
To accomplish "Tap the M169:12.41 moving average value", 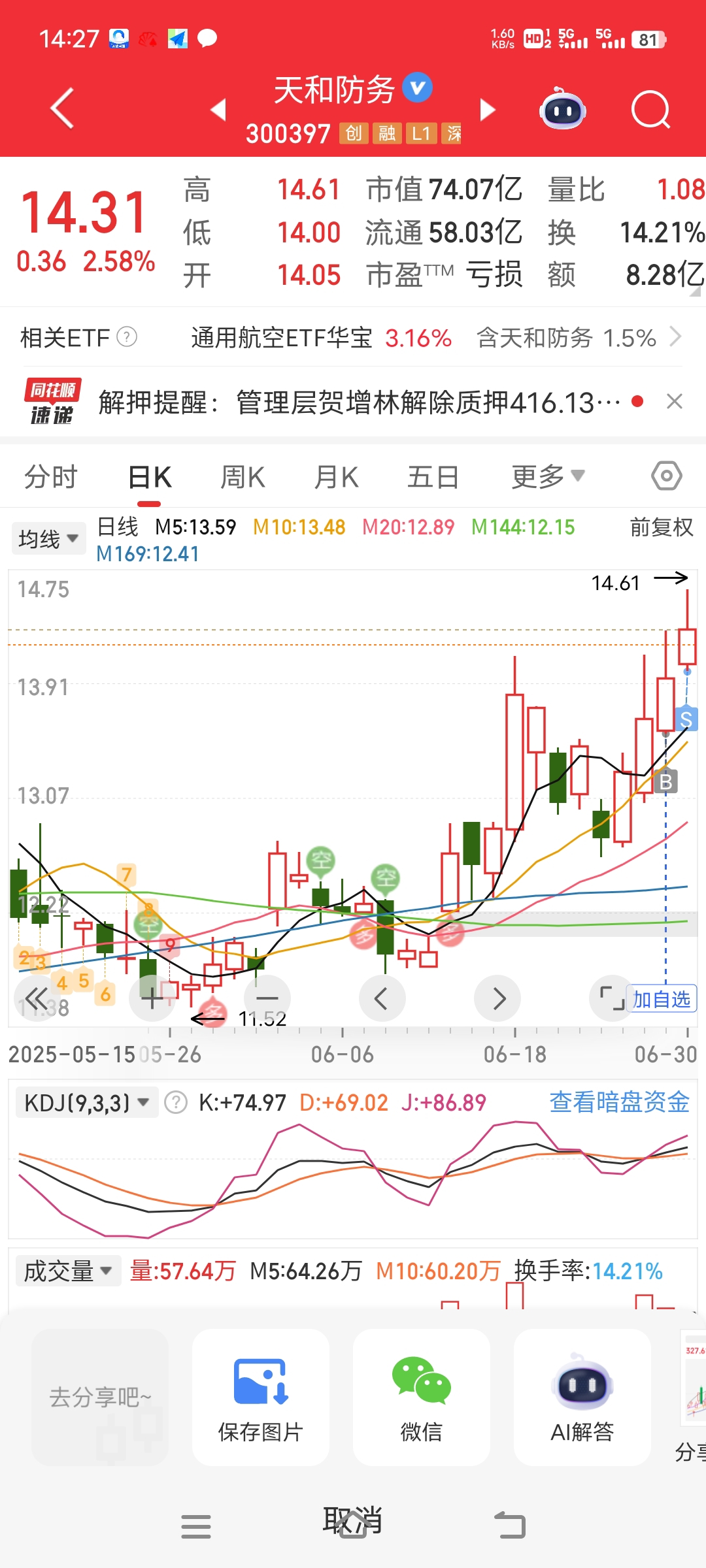I will coord(147,554).
